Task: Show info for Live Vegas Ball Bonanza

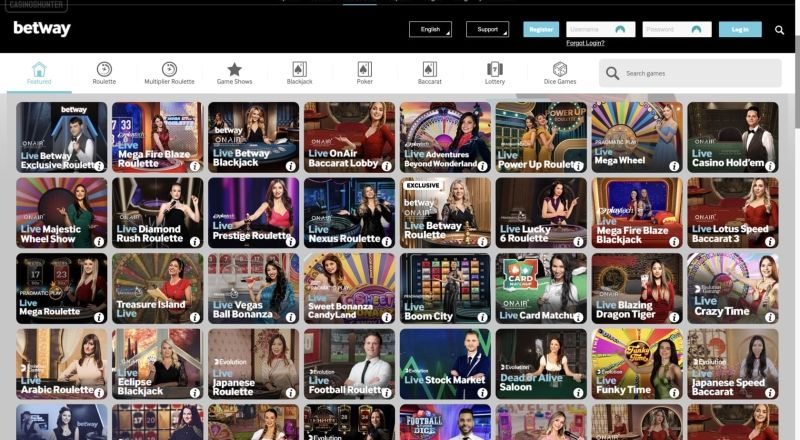Action: [x=291, y=317]
